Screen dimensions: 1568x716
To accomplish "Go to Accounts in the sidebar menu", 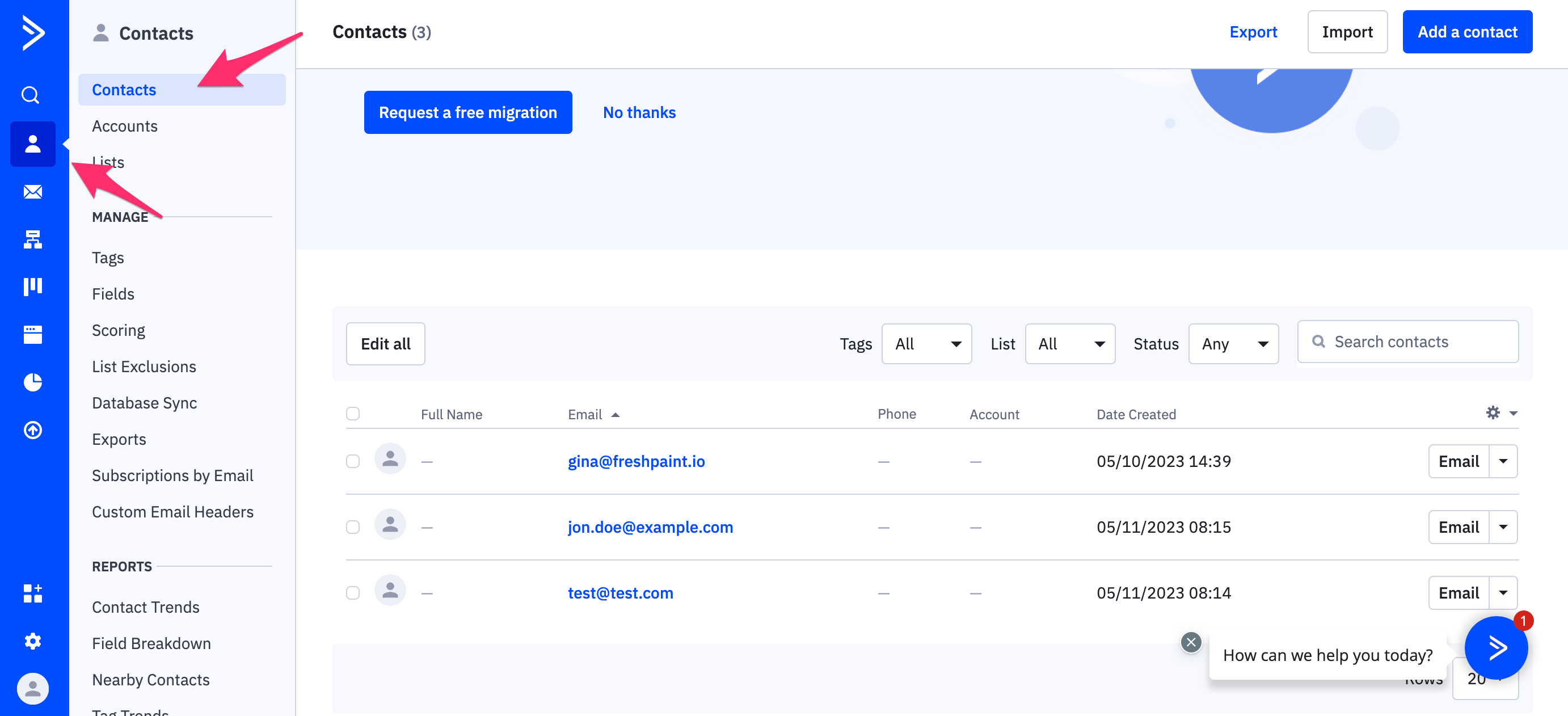I will click(x=125, y=126).
